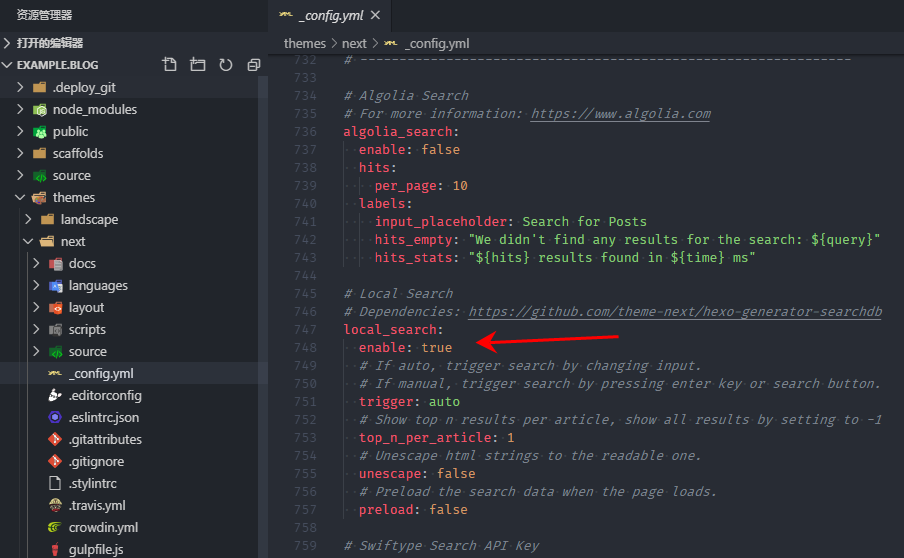Expand the Open Editors section
904x558 pixels.
(x=49, y=43)
